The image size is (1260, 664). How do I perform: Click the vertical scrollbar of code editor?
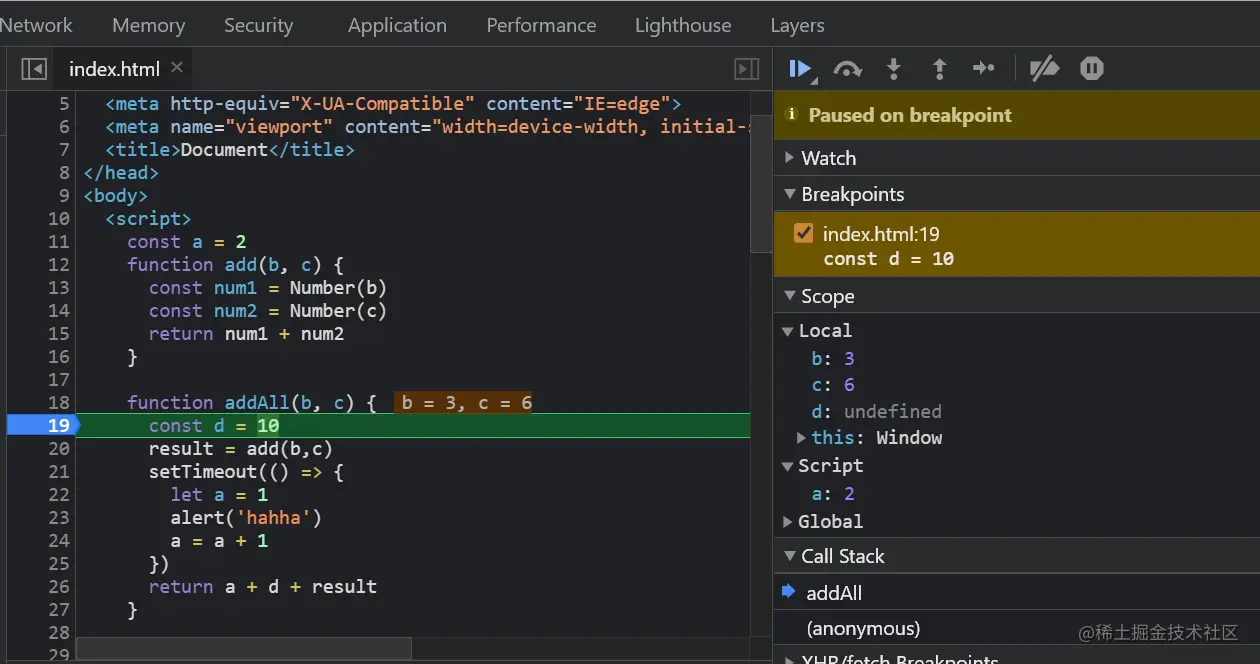pyautogui.click(x=761, y=183)
